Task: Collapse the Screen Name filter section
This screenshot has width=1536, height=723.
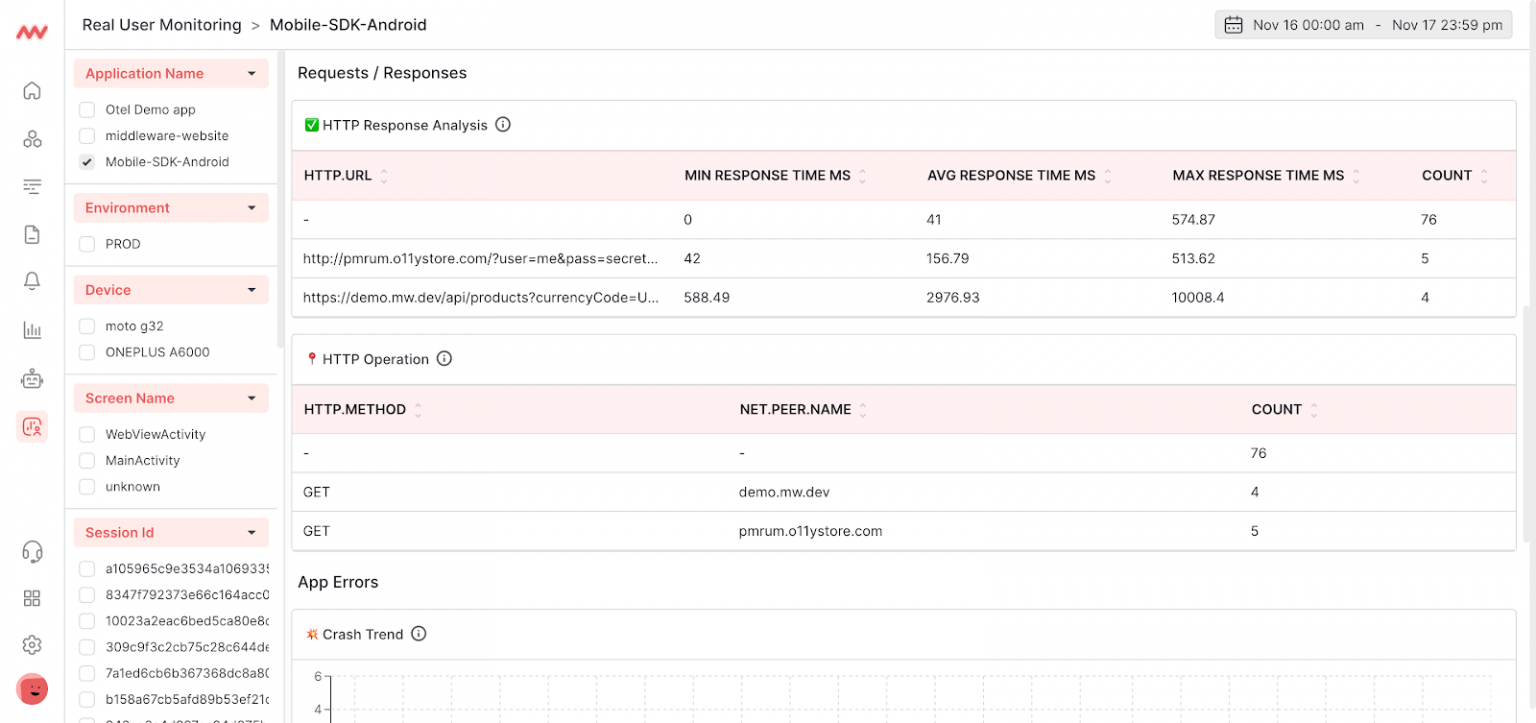Action: point(251,398)
